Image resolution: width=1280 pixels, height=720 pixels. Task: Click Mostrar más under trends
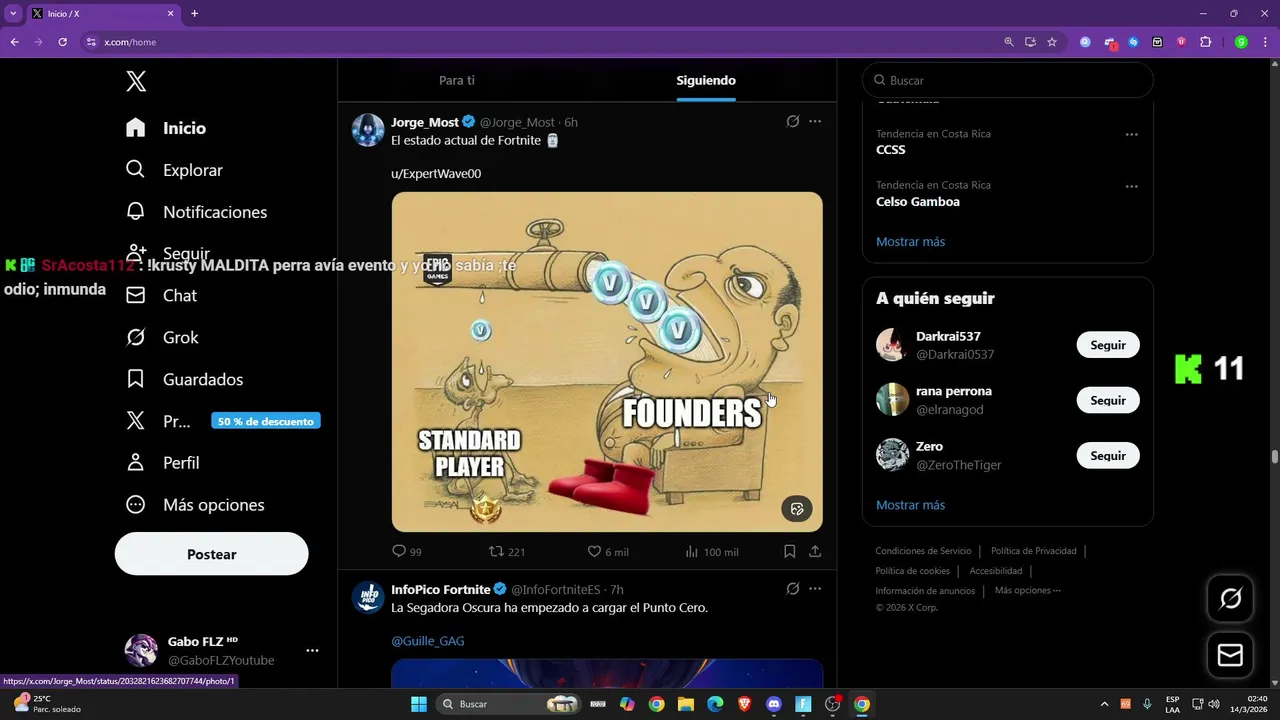[x=910, y=242]
